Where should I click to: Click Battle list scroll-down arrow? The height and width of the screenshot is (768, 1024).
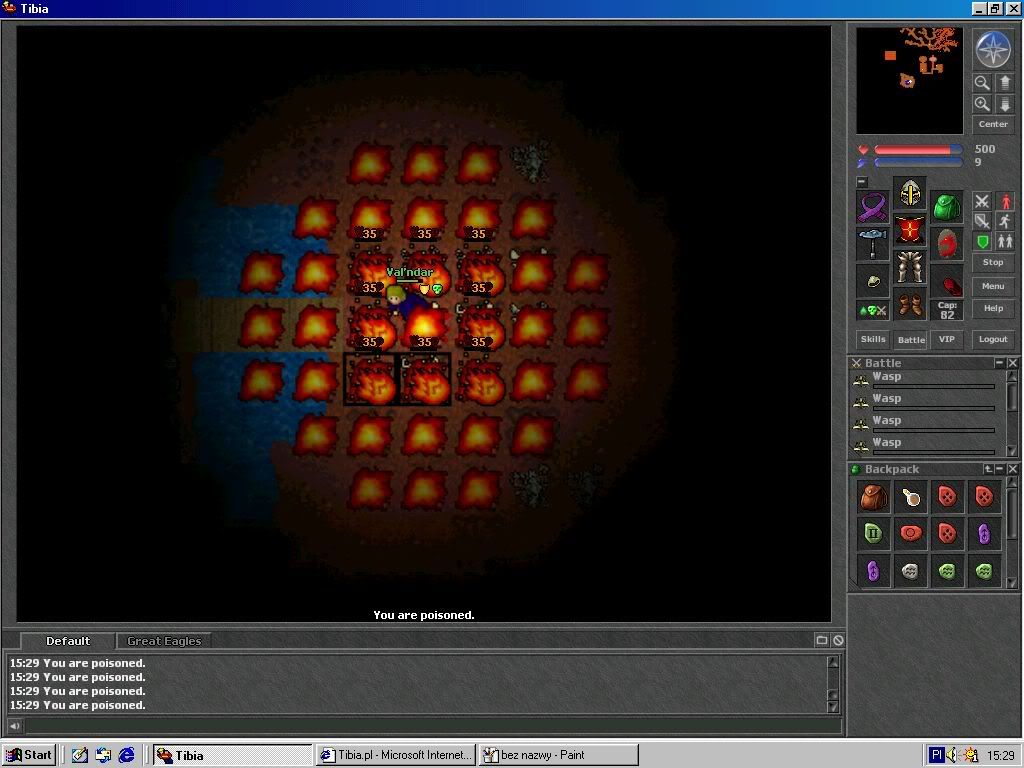point(1012,451)
